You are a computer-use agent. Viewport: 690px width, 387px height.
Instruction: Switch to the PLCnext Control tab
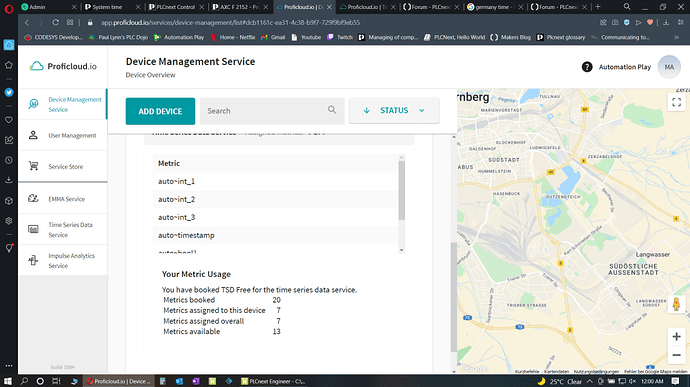175,7
